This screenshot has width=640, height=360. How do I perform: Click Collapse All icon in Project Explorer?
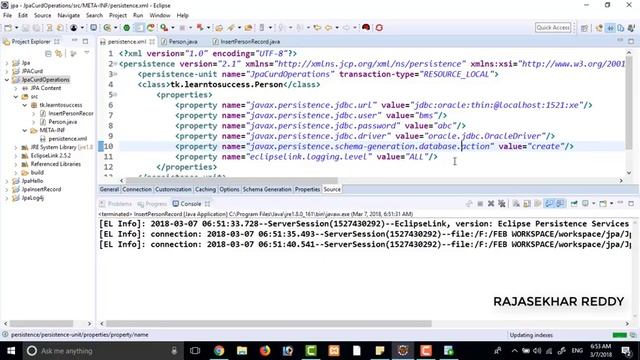click(x=48, y=53)
